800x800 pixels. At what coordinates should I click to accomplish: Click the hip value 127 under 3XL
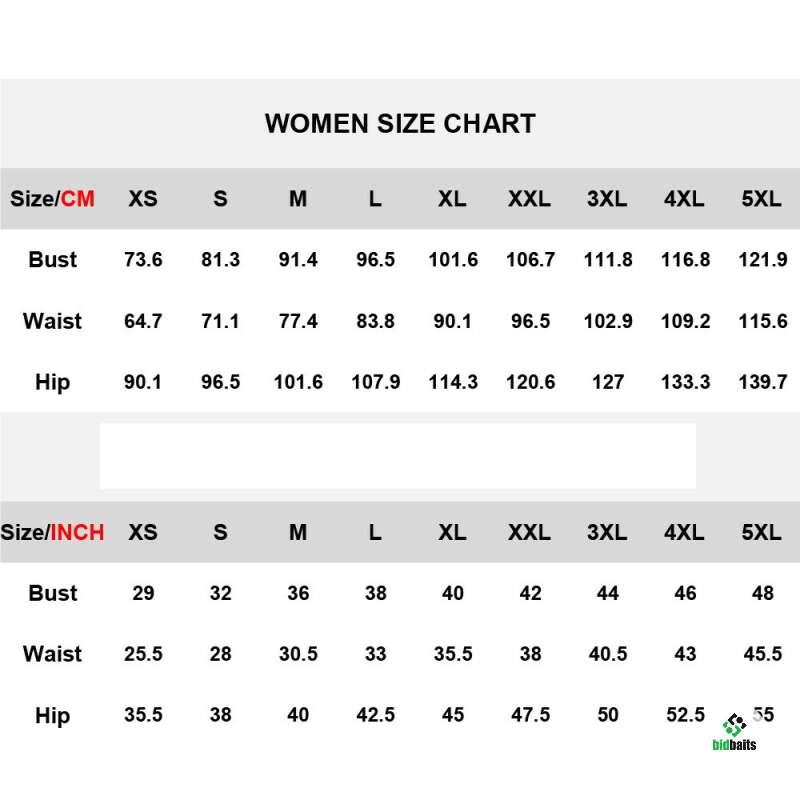pos(608,382)
